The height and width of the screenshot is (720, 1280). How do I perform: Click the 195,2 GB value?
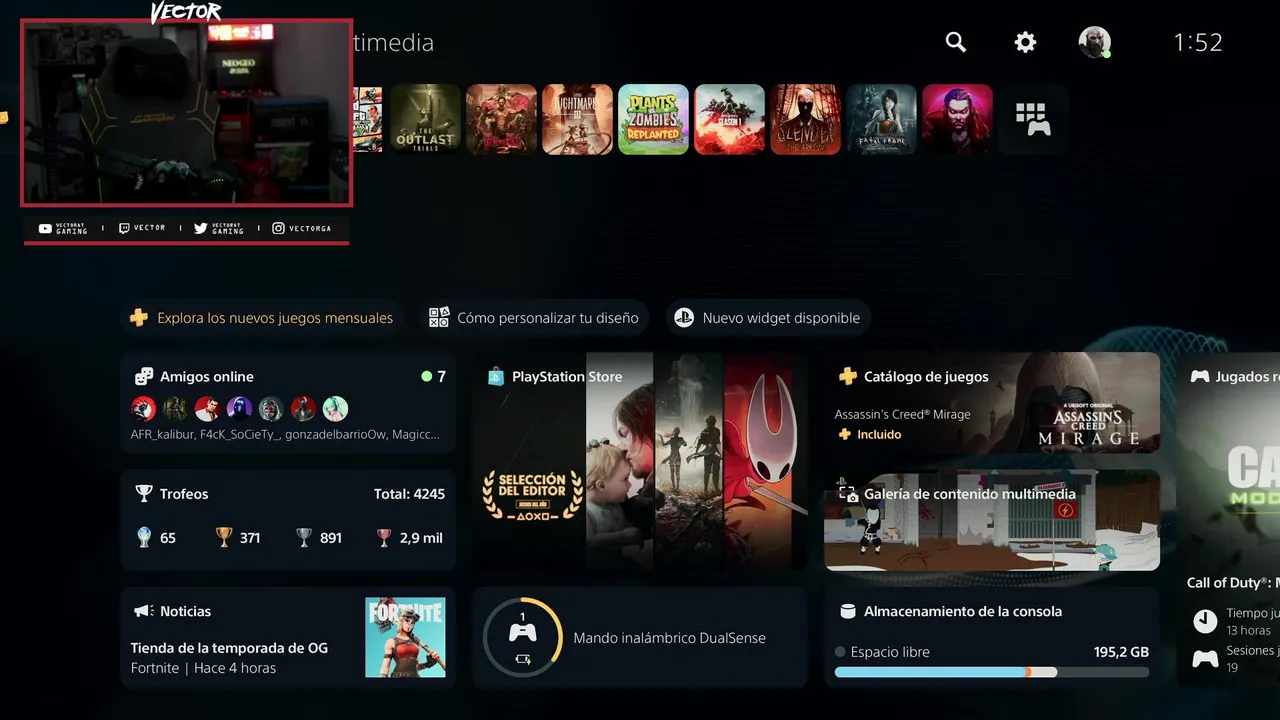point(1121,652)
